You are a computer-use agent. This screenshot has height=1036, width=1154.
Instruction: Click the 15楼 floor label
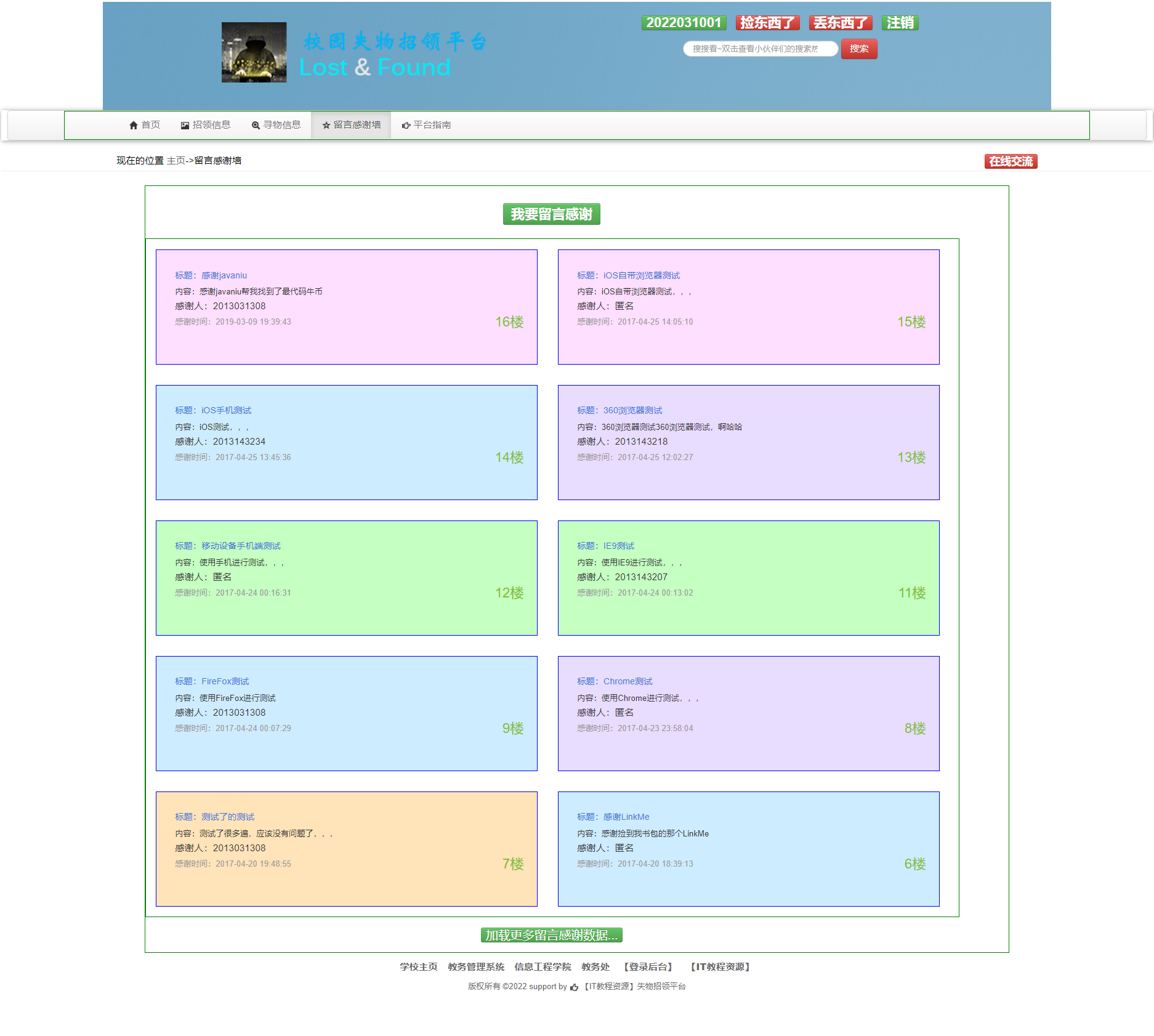point(911,322)
